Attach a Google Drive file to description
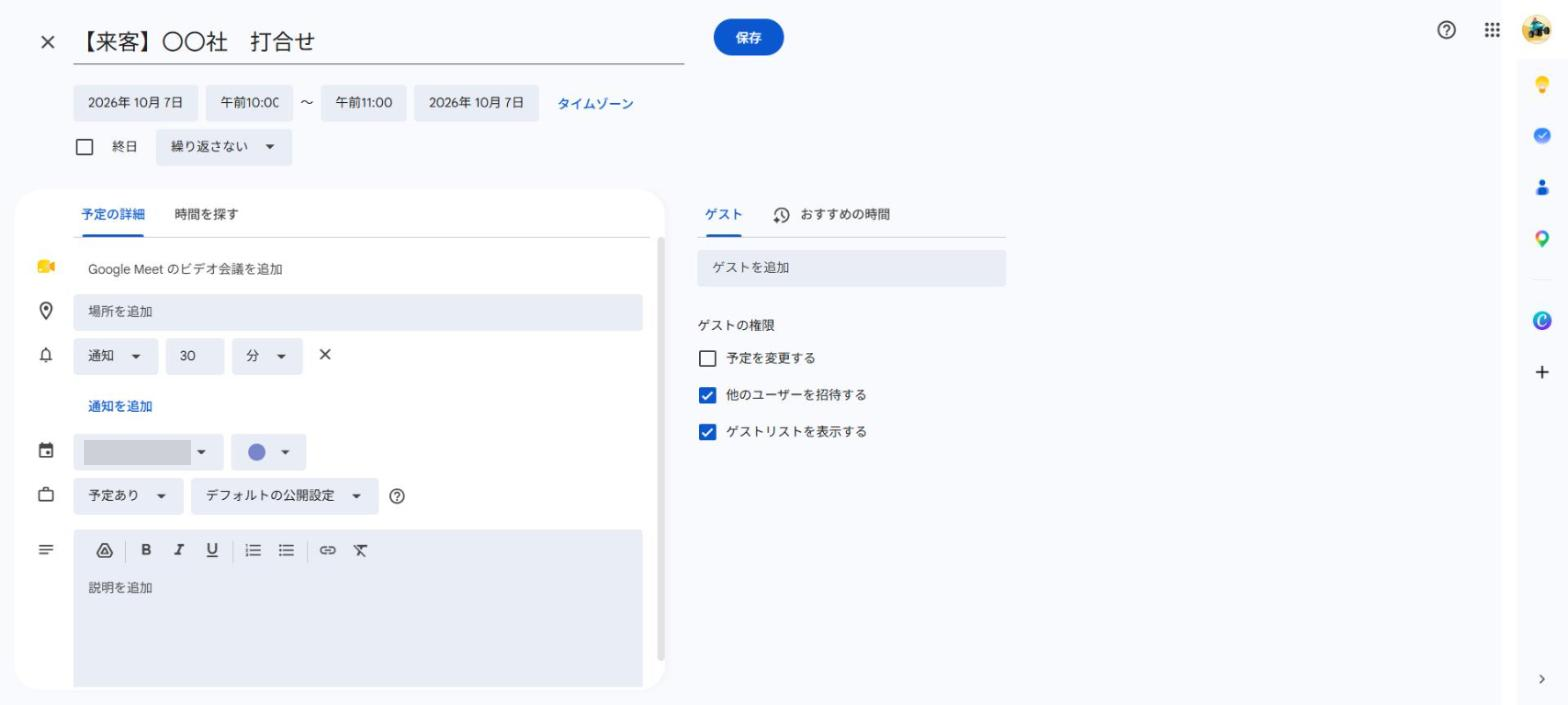The width and height of the screenshot is (1568, 705). pyautogui.click(x=105, y=550)
